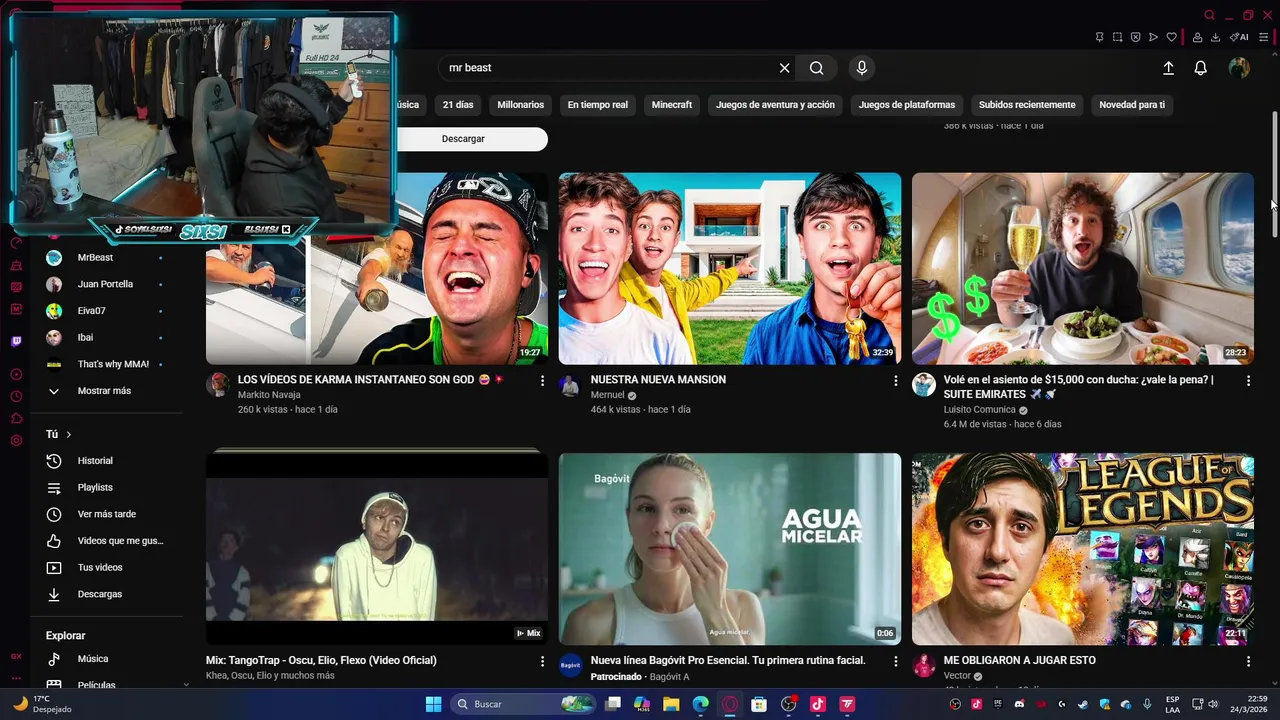The image size is (1280, 720).
Task: Open the ad blocker shield icon
Action: (x=1136, y=37)
